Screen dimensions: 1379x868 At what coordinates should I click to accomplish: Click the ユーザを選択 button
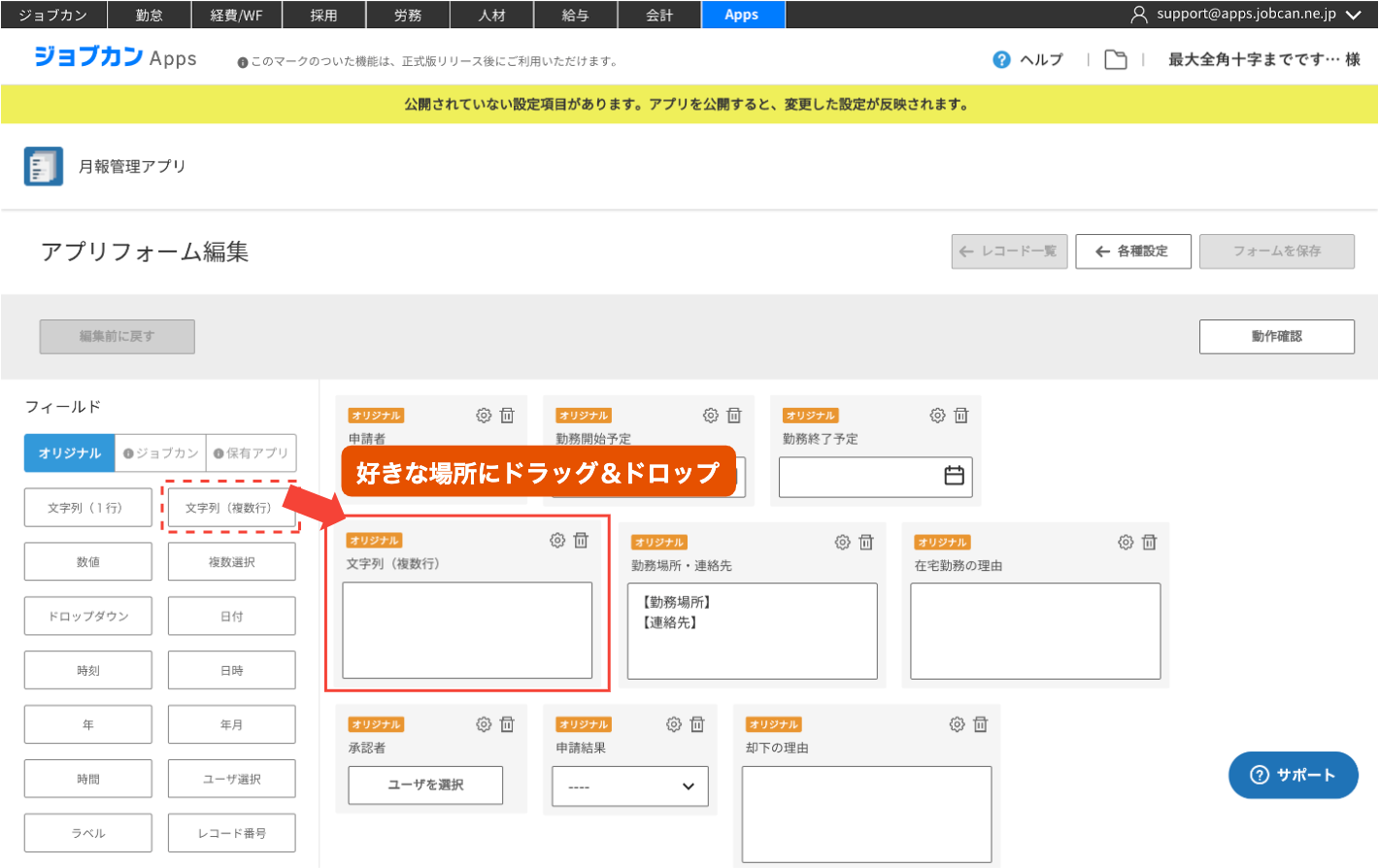tap(425, 785)
